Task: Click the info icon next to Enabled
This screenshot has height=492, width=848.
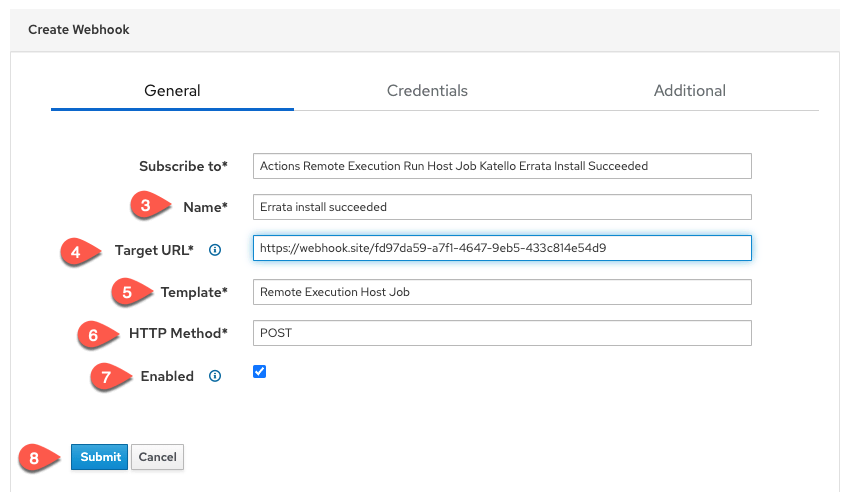Action: (215, 376)
